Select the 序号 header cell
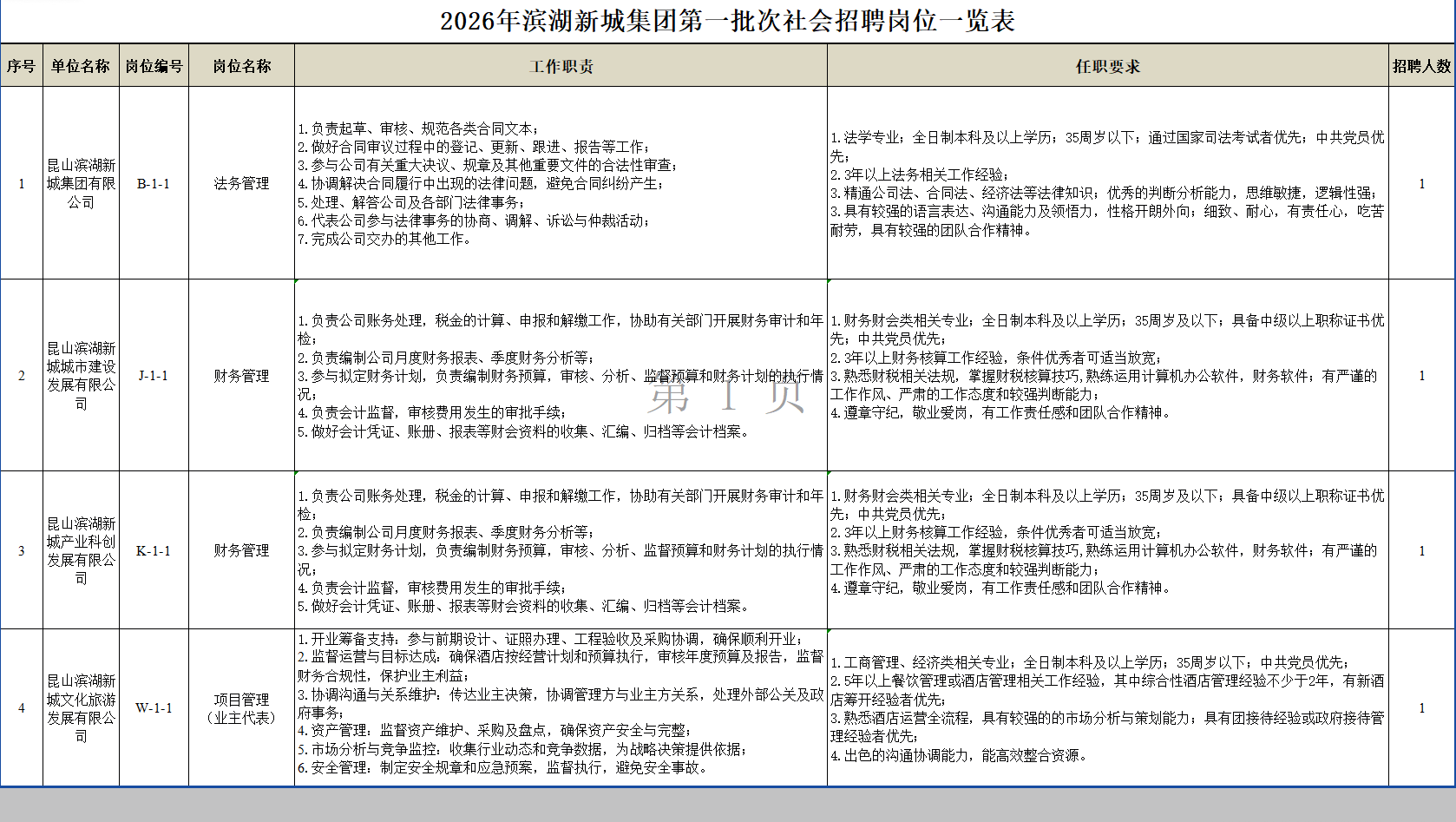Viewport: 1456px width, 822px height. [21, 66]
